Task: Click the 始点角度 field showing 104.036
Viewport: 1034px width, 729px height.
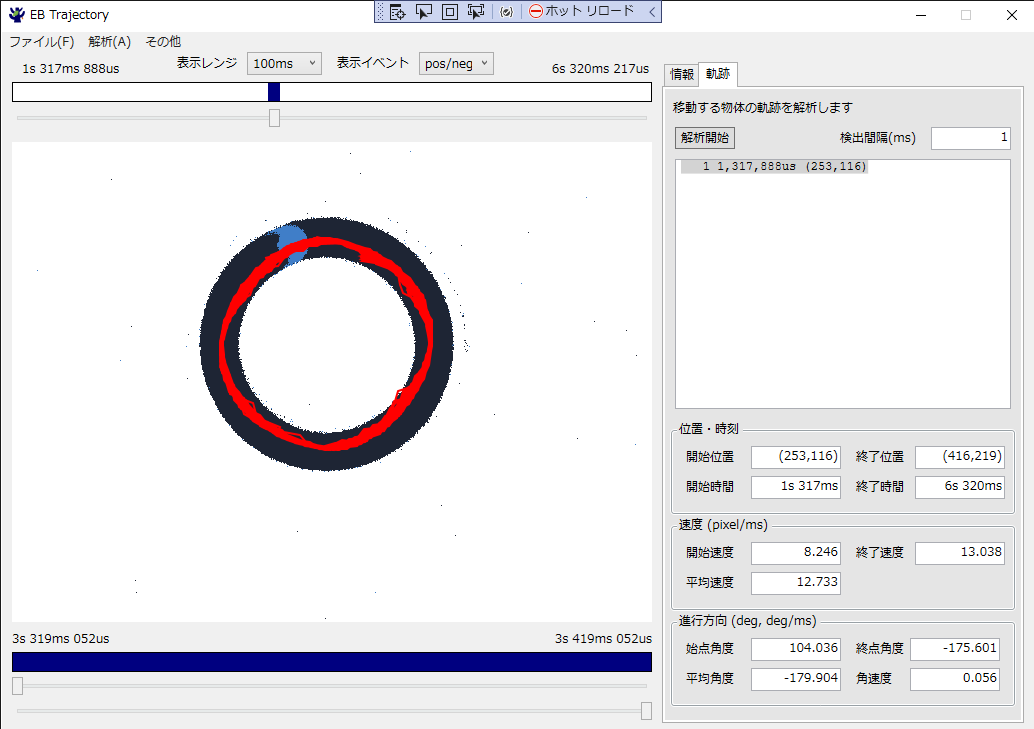Action: click(x=796, y=649)
